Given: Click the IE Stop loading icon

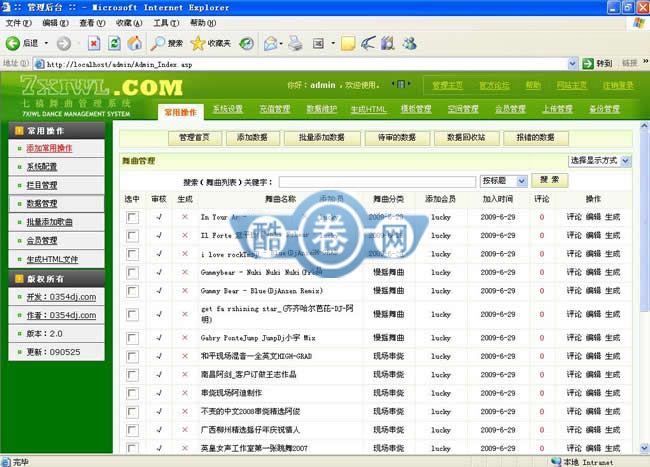Looking at the screenshot, I should [94, 43].
